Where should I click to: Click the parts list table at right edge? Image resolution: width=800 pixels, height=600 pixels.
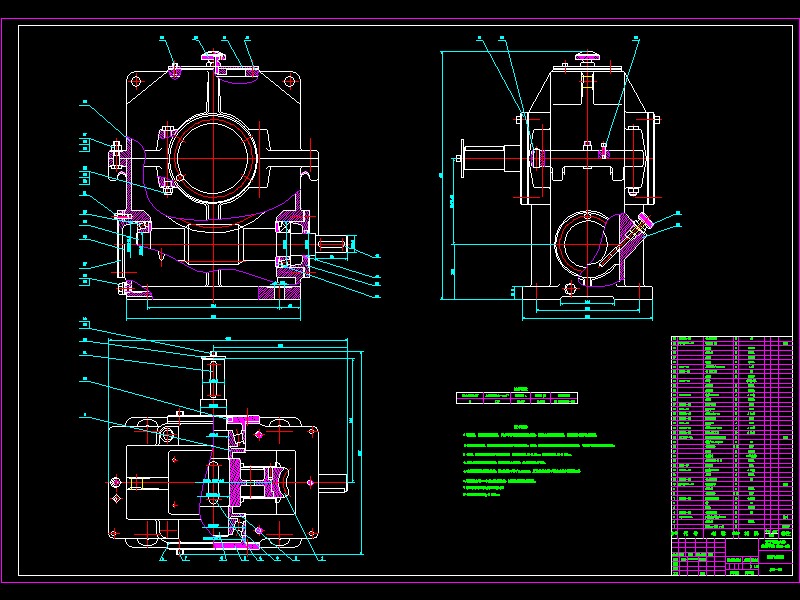(x=732, y=437)
